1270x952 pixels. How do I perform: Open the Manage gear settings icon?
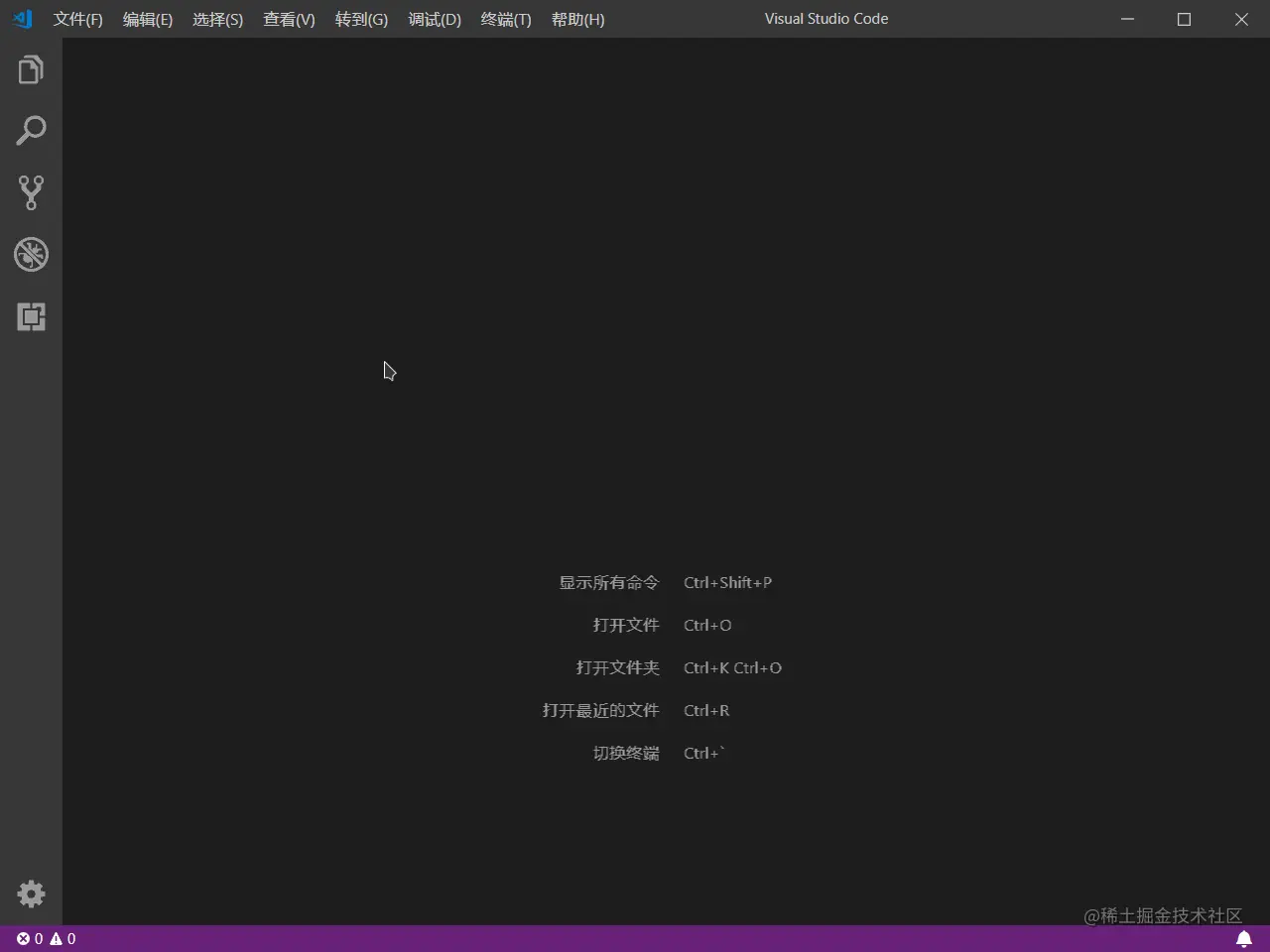coord(31,894)
